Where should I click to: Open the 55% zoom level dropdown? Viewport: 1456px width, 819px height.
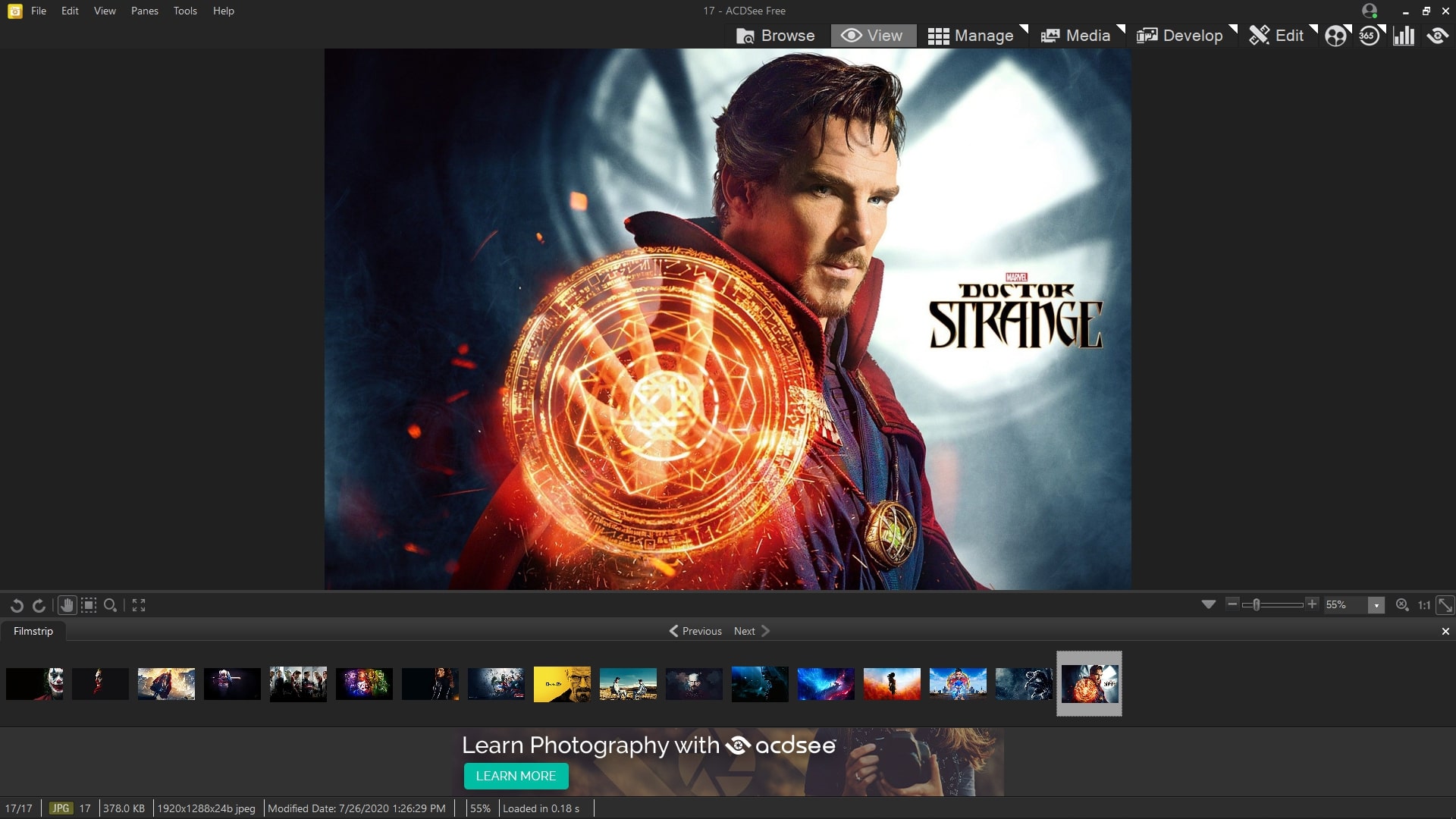[1376, 605]
